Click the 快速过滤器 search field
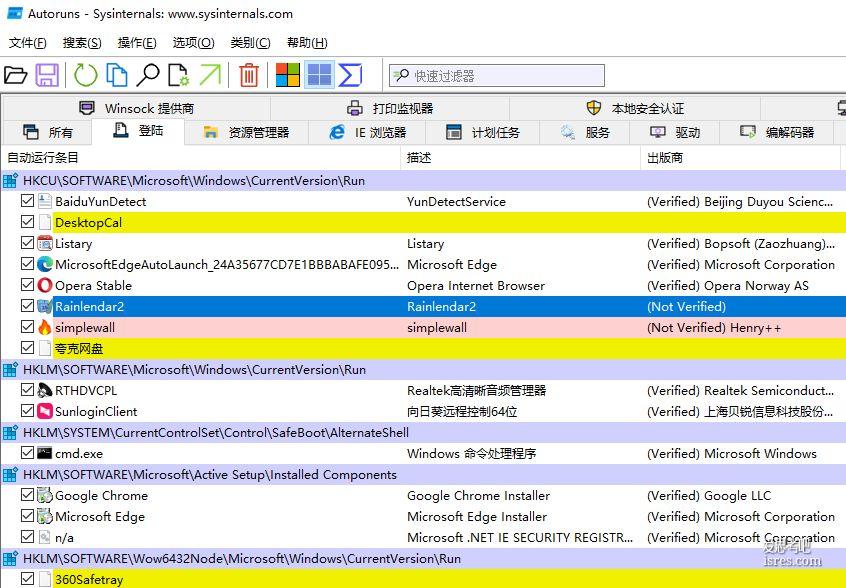The image size is (846, 588). click(x=497, y=76)
